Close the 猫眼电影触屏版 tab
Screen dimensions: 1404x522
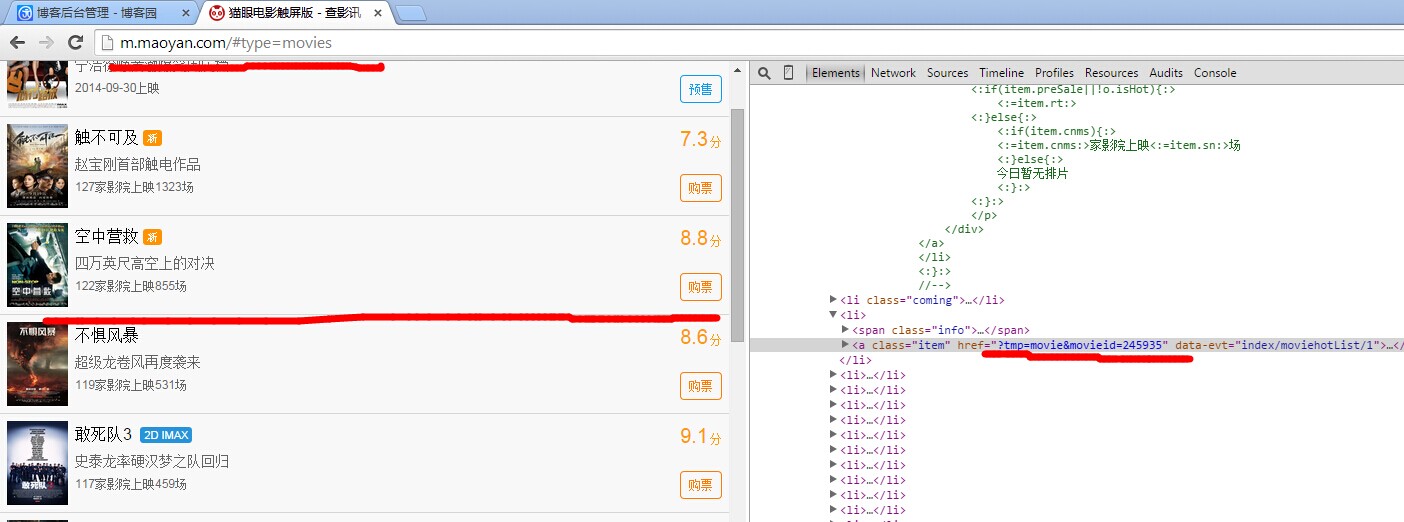coord(377,13)
